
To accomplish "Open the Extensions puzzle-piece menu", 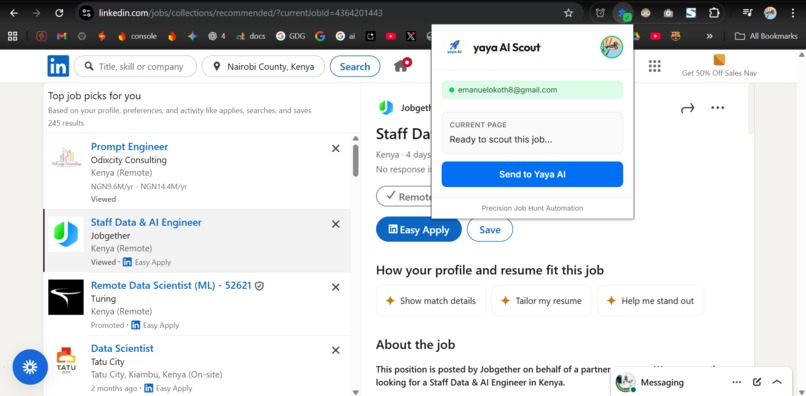I will click(x=714, y=13).
